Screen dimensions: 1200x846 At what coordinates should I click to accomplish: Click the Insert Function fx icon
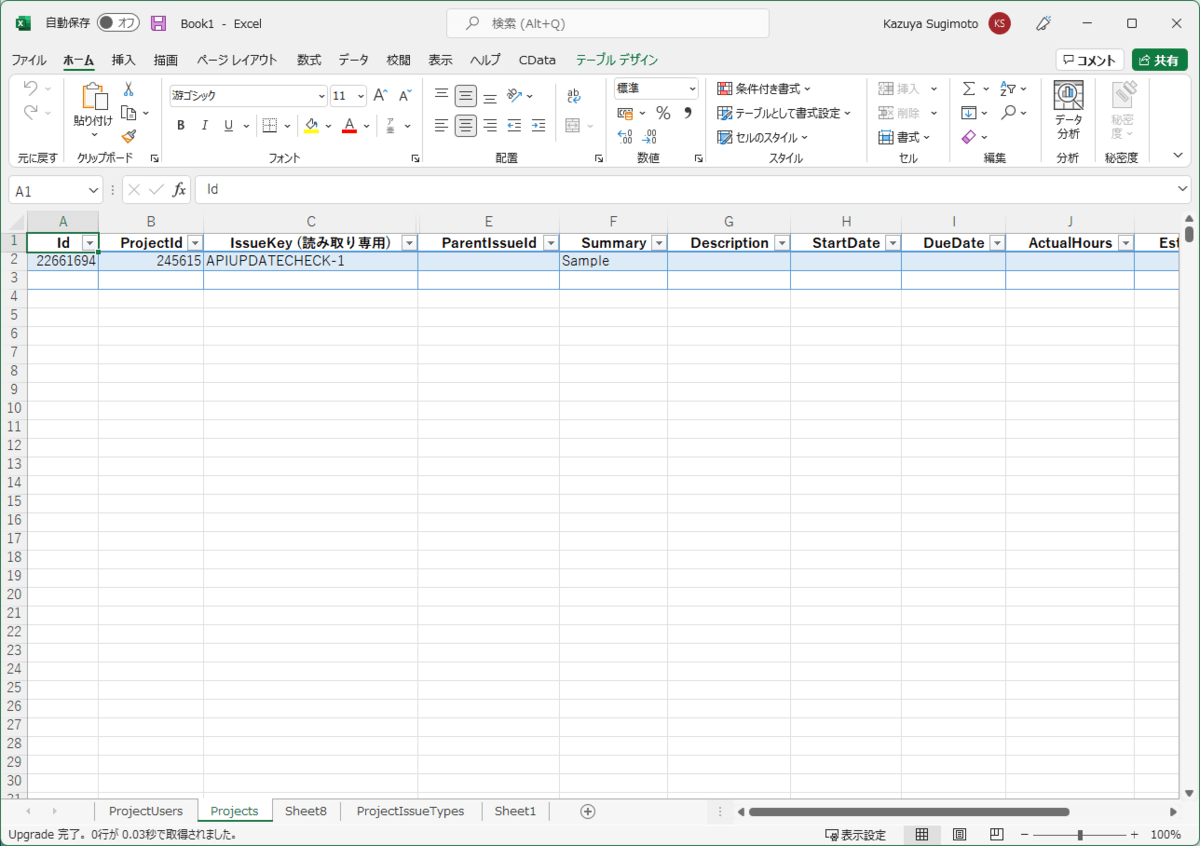point(179,190)
